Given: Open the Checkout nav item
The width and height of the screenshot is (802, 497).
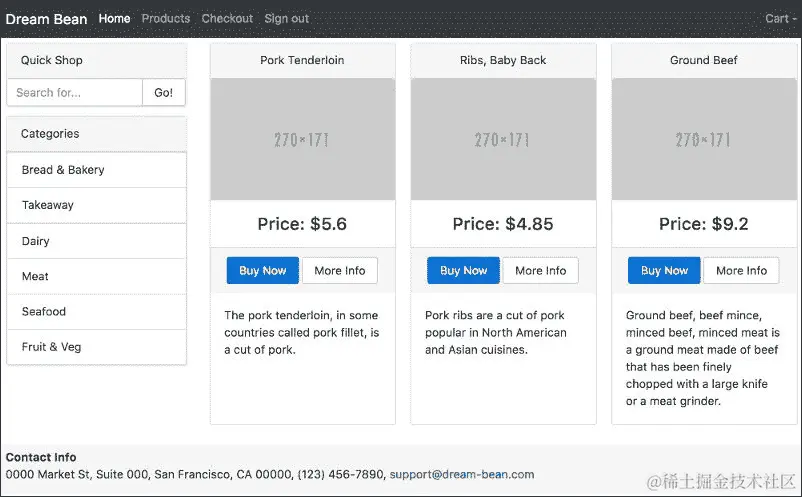Looking at the screenshot, I should pyautogui.click(x=227, y=18).
